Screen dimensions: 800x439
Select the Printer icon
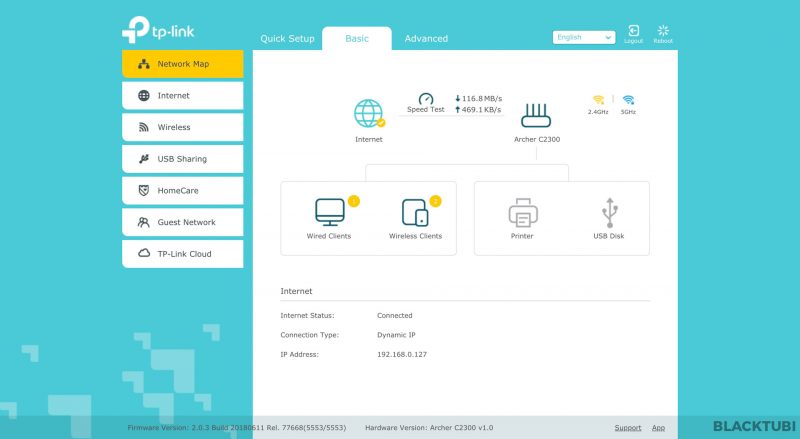[x=523, y=212]
